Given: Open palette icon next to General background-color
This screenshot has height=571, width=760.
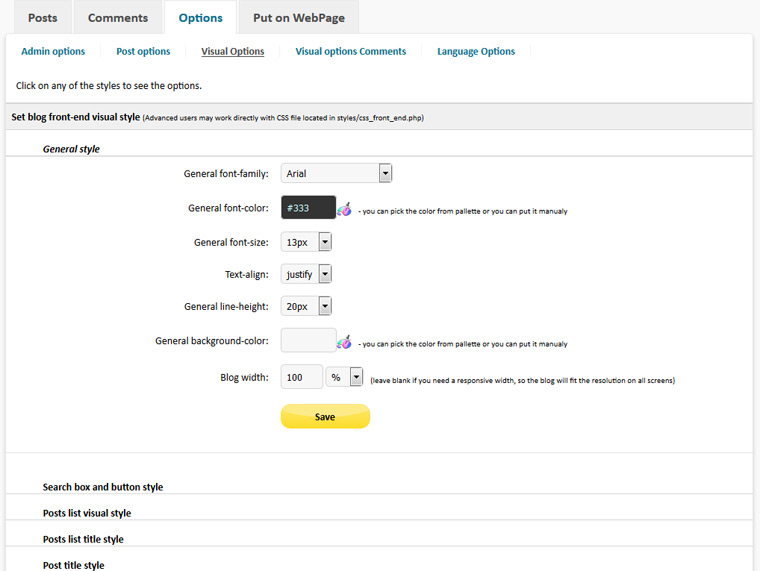Looking at the screenshot, I should pyautogui.click(x=344, y=342).
